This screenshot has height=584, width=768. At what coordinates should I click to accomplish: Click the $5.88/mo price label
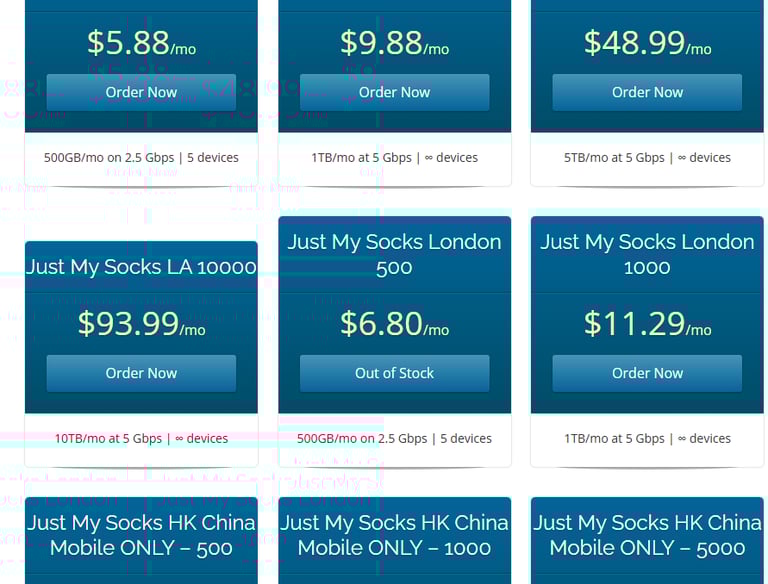[141, 43]
